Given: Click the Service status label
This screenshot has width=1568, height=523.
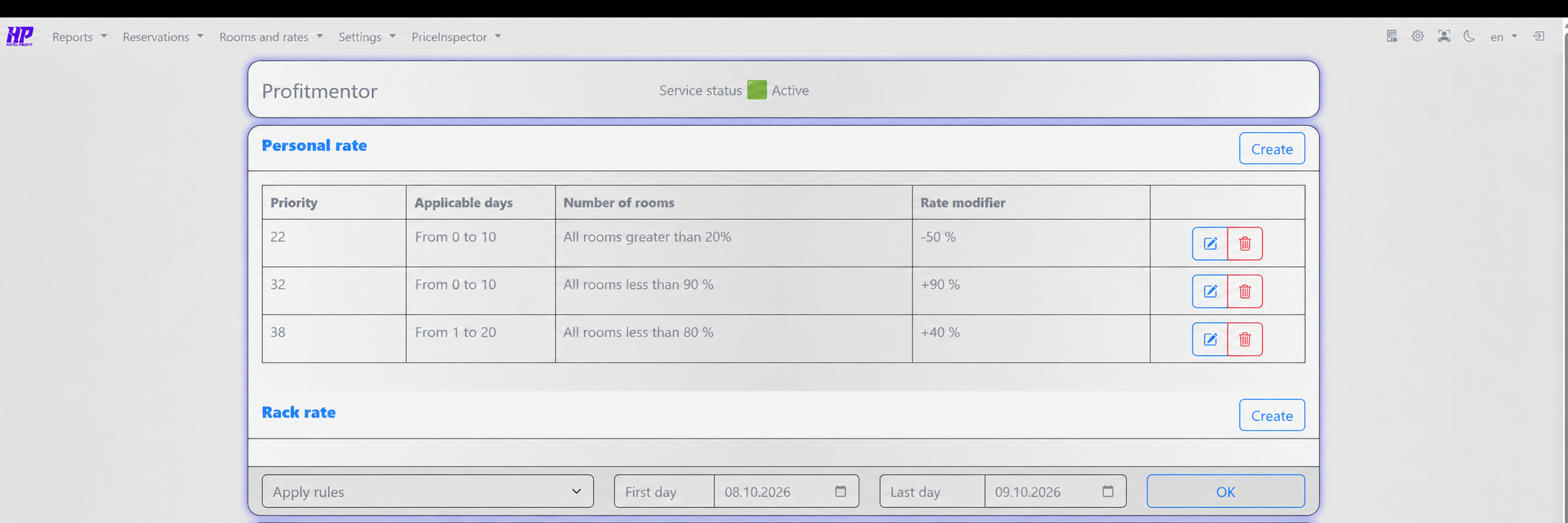Looking at the screenshot, I should click(x=701, y=90).
